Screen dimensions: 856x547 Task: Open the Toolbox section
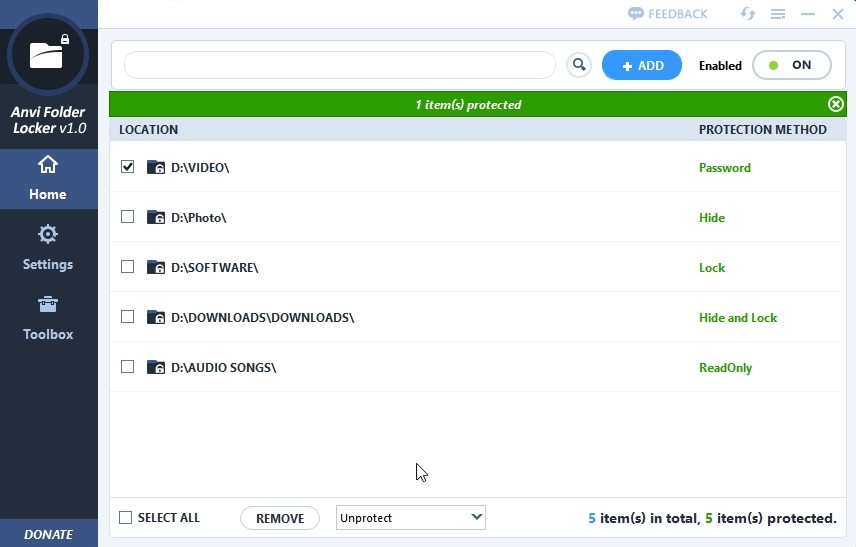coord(48,318)
